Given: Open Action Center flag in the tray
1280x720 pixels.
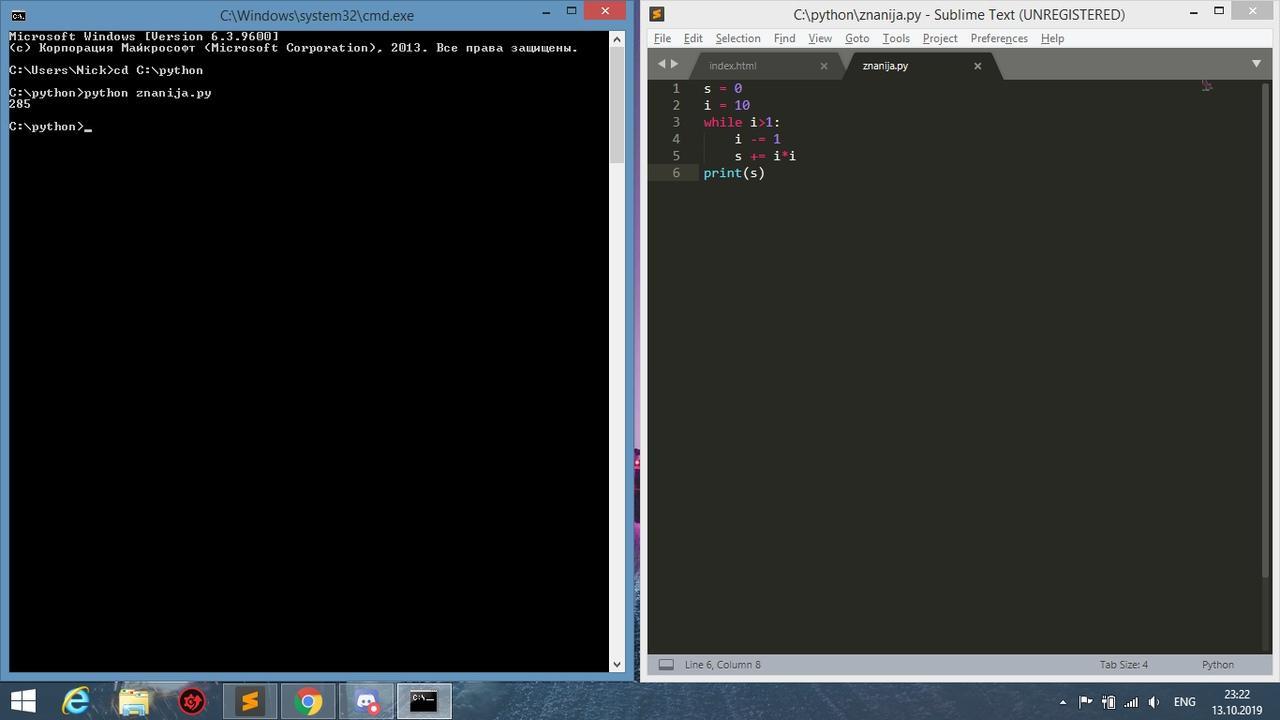Looking at the screenshot, I should coord(1085,702).
